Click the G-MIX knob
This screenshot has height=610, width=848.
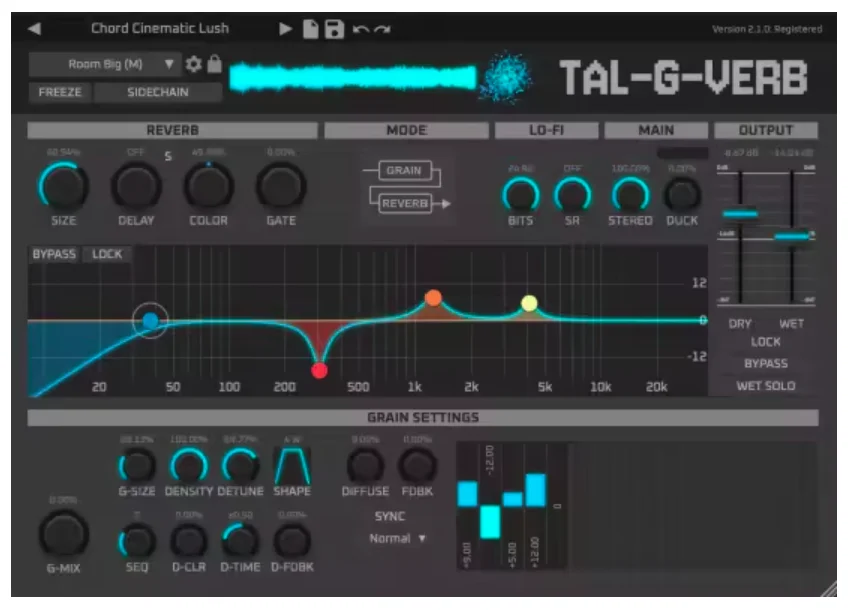(63, 535)
